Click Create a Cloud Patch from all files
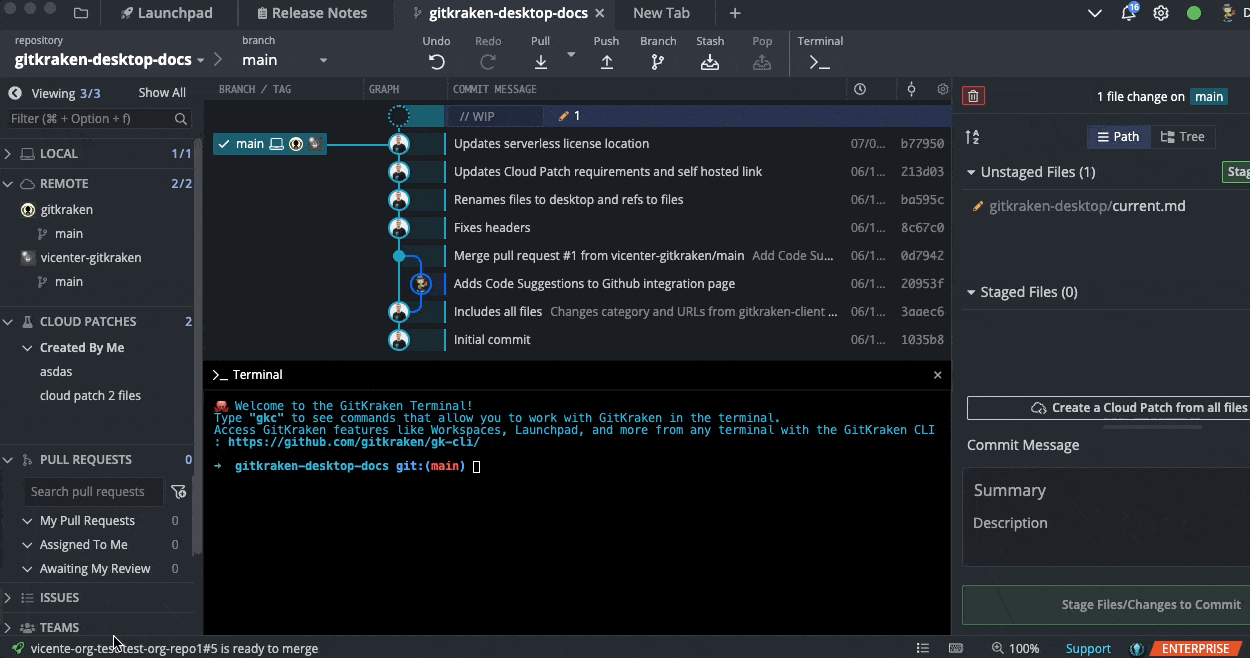The width and height of the screenshot is (1250, 658). coord(1108,408)
